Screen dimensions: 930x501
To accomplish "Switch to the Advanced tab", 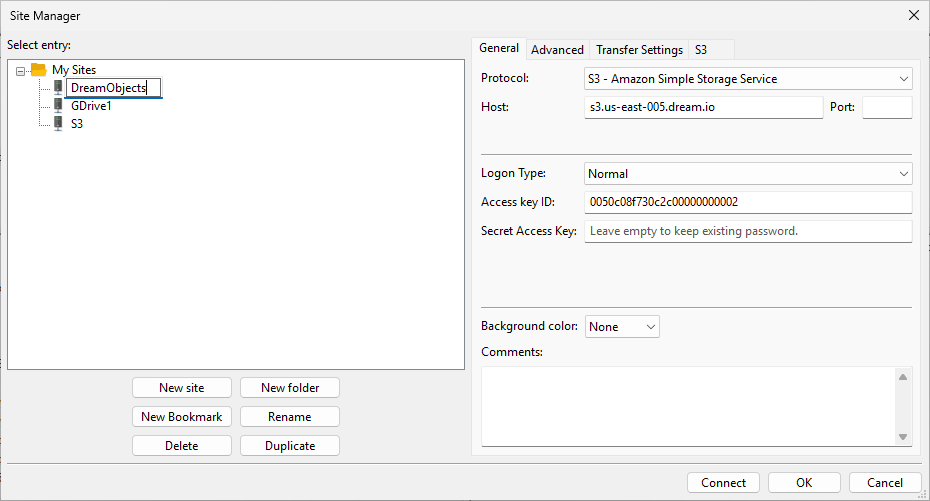I will point(557,50).
